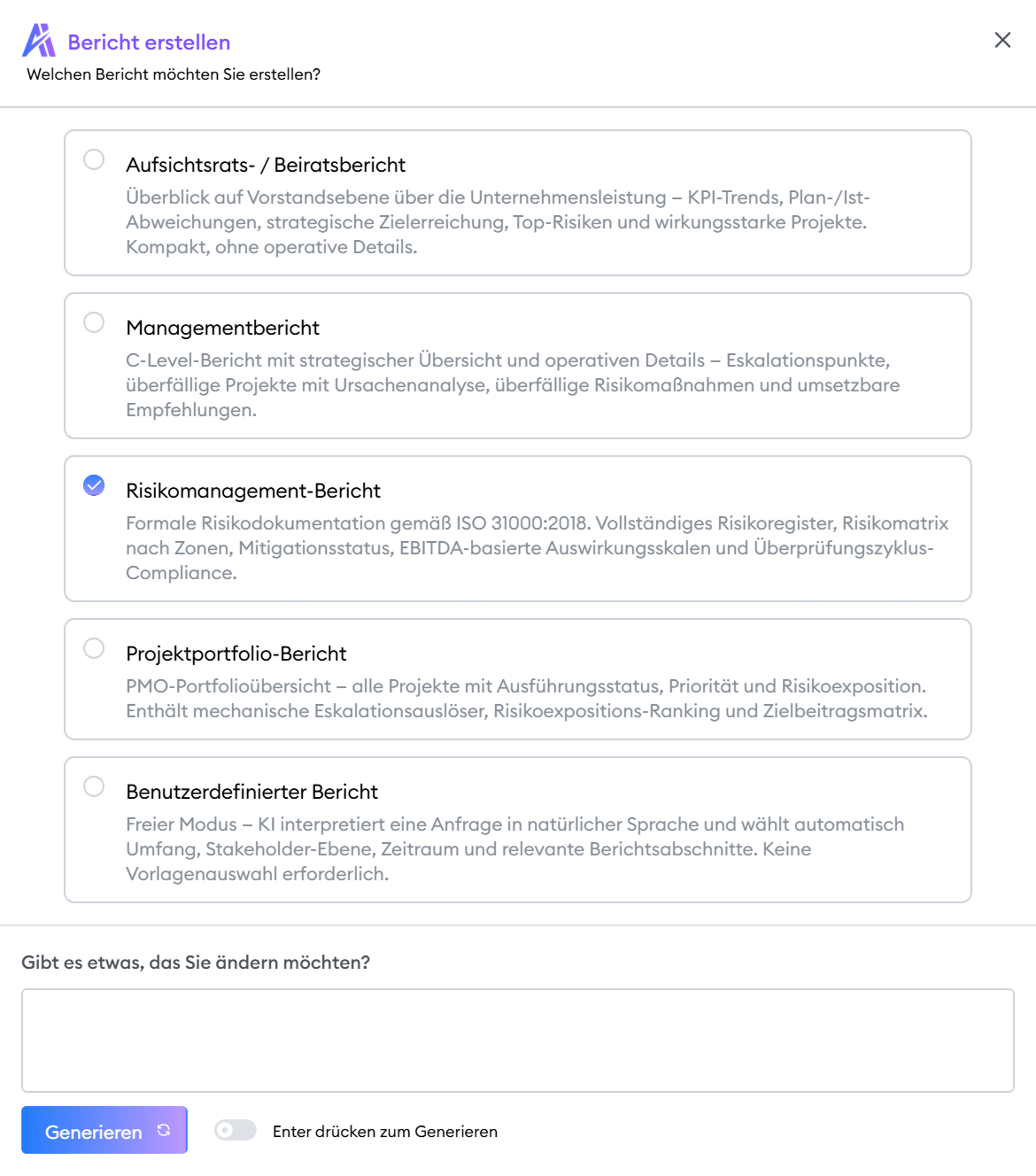This screenshot has height=1176, width=1036.
Task: Click the Generieren button
Action: pos(104,1130)
